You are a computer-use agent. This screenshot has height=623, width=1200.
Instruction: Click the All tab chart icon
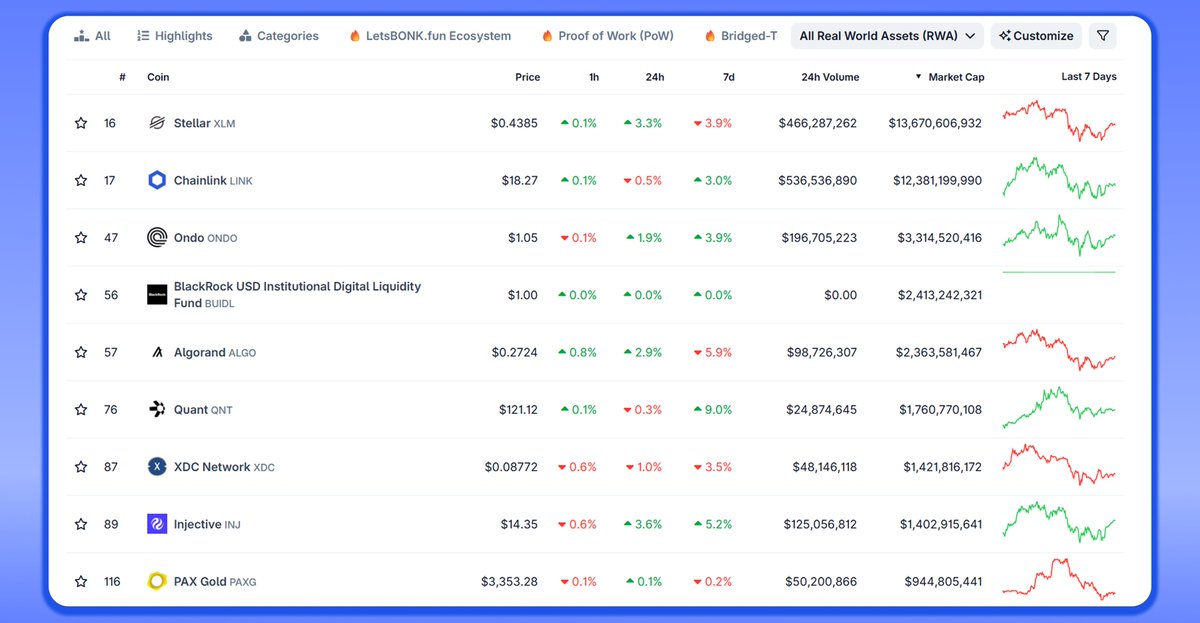81,36
